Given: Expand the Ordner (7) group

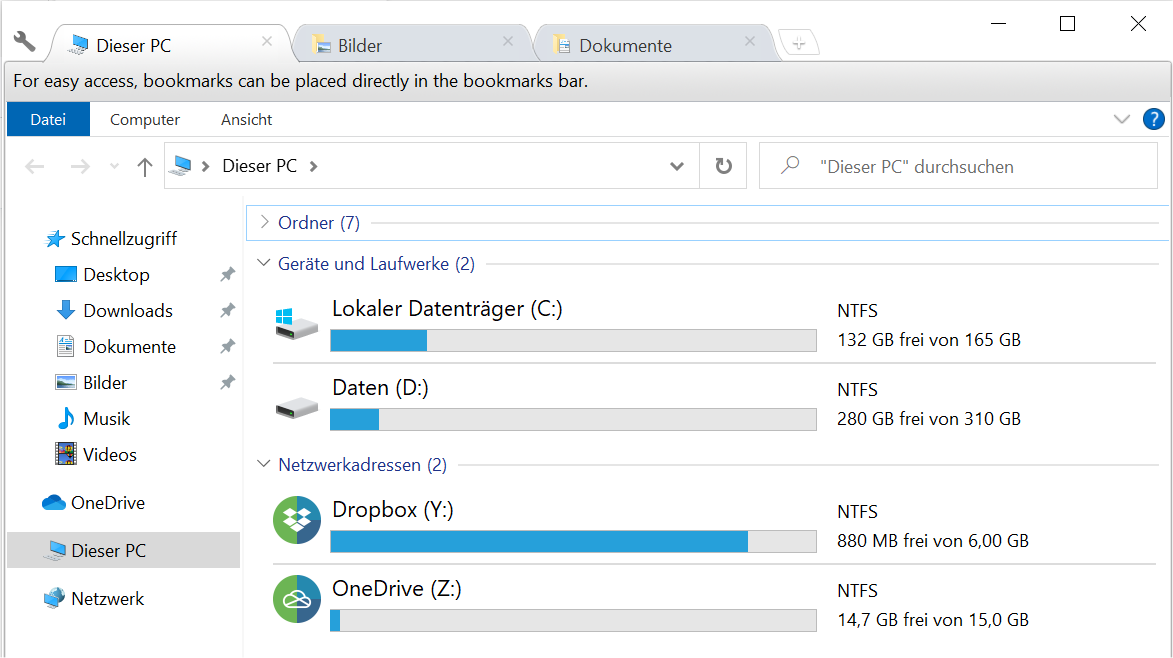Looking at the screenshot, I should click(x=264, y=222).
